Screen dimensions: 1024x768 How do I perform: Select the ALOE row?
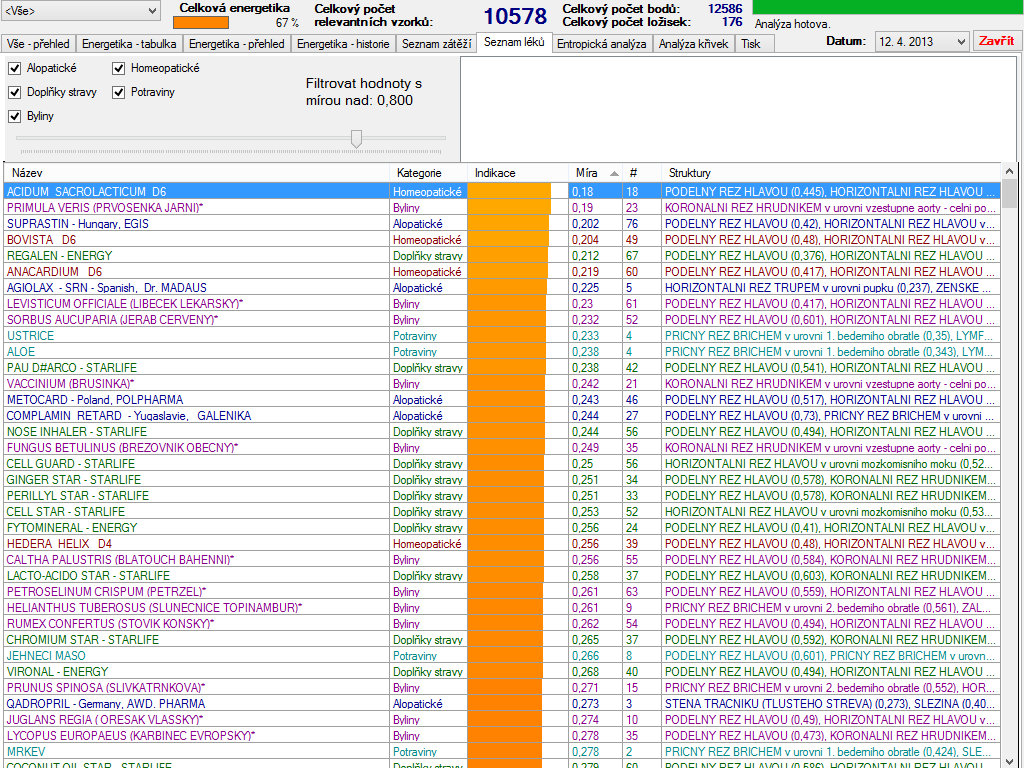pyautogui.click(x=502, y=352)
